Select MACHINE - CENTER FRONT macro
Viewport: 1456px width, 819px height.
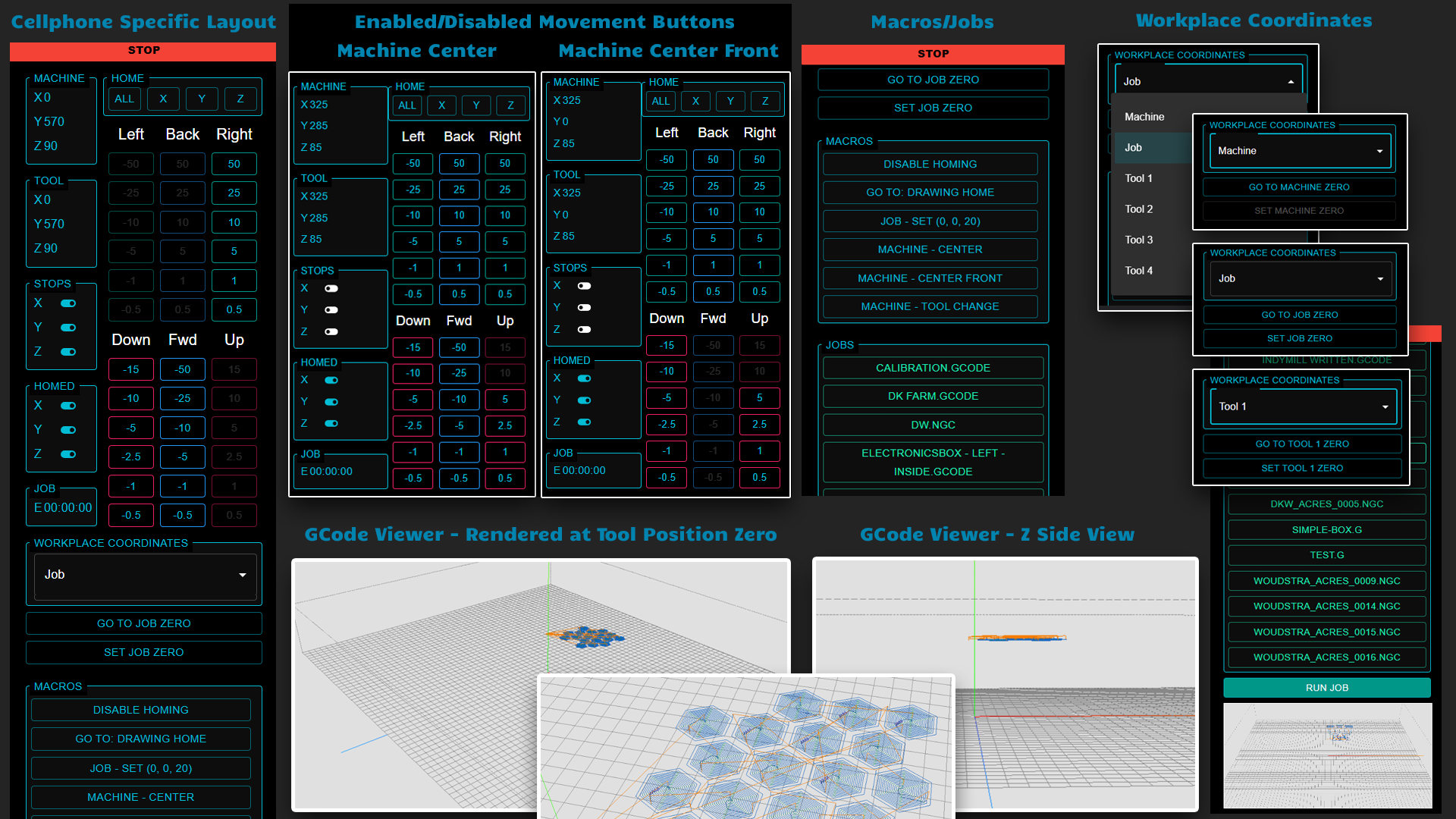930,278
